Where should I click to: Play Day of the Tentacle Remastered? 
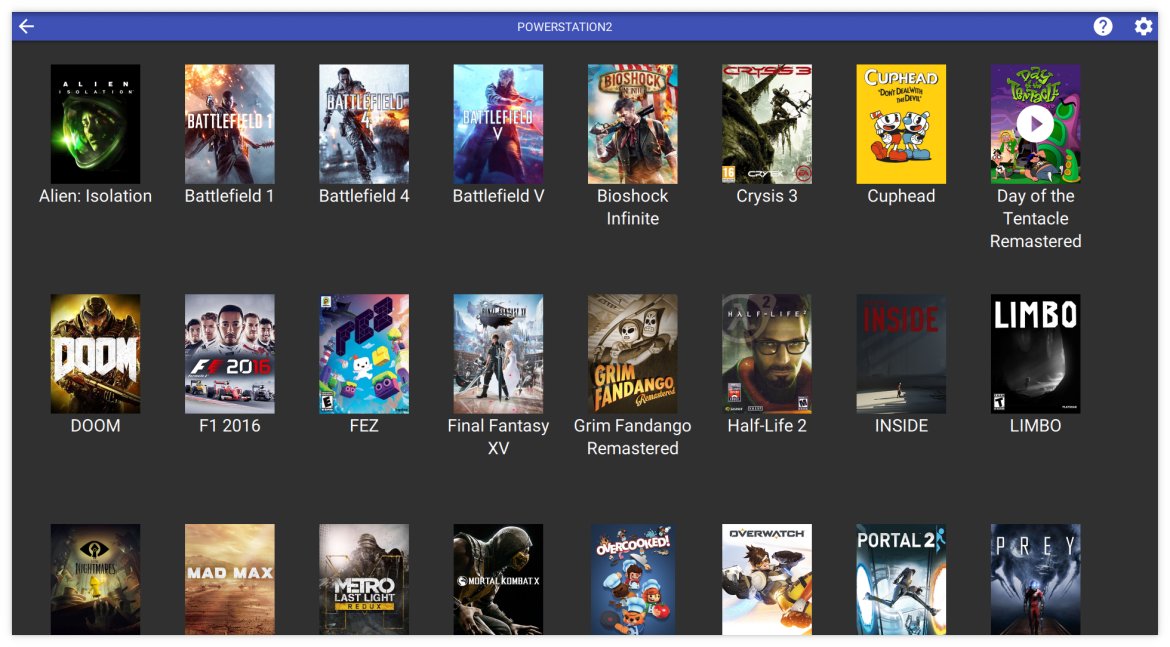coord(1036,124)
